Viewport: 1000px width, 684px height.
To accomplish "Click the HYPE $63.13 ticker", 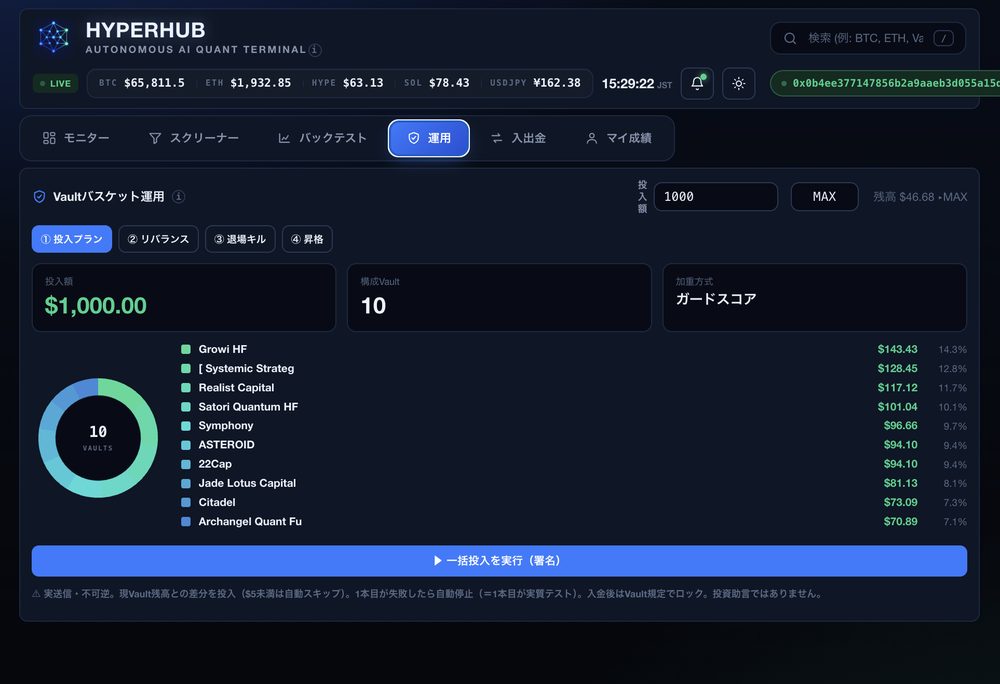I will click(348, 84).
